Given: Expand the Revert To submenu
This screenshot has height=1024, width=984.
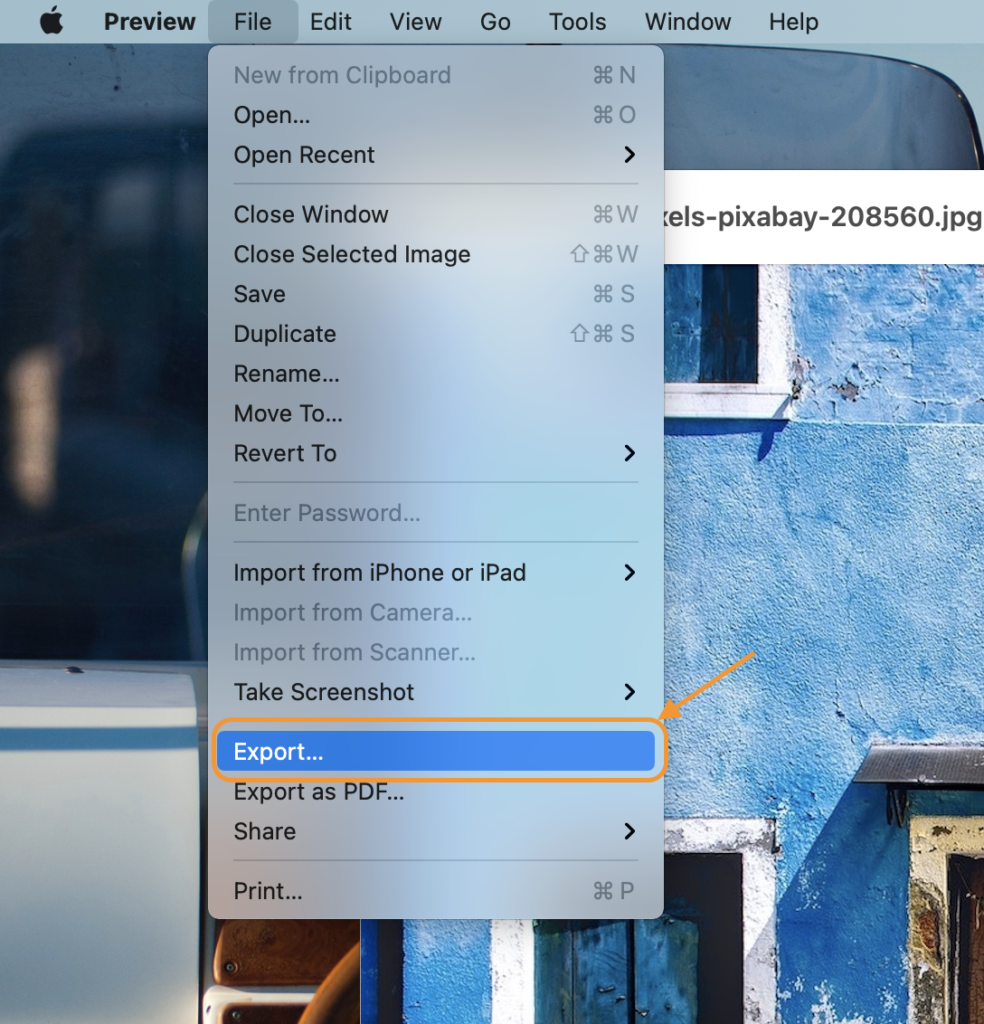Looking at the screenshot, I should [x=285, y=453].
